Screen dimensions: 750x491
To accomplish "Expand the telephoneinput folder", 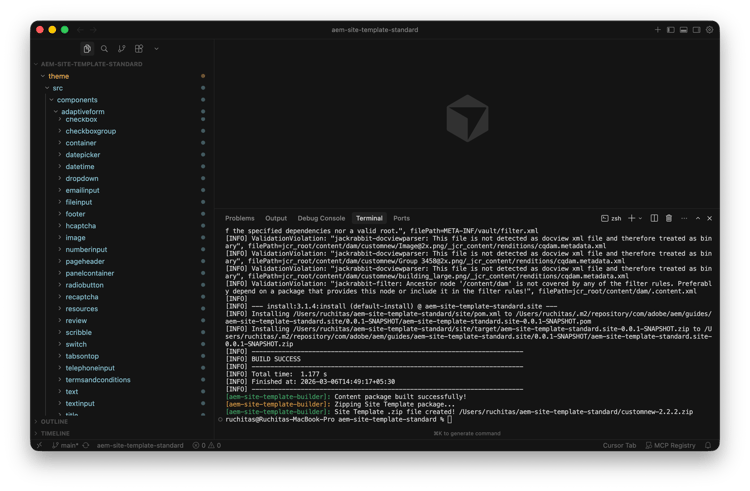I will point(122,368).
